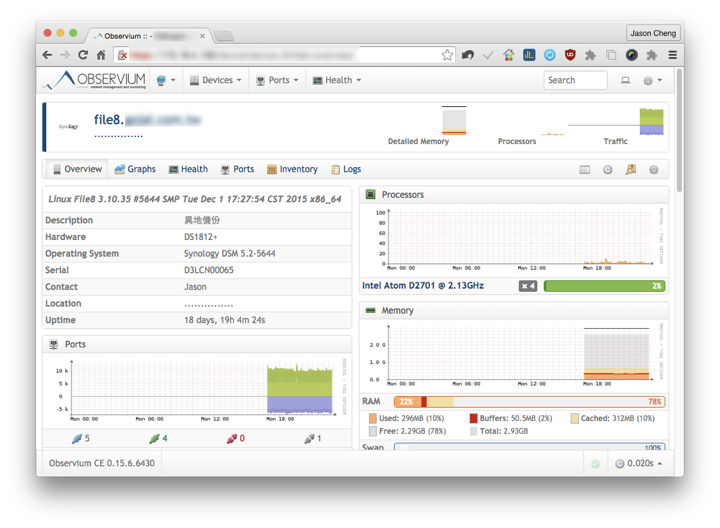720x528 pixels.
Task: Click the memory usage graph
Action: pos(514,355)
